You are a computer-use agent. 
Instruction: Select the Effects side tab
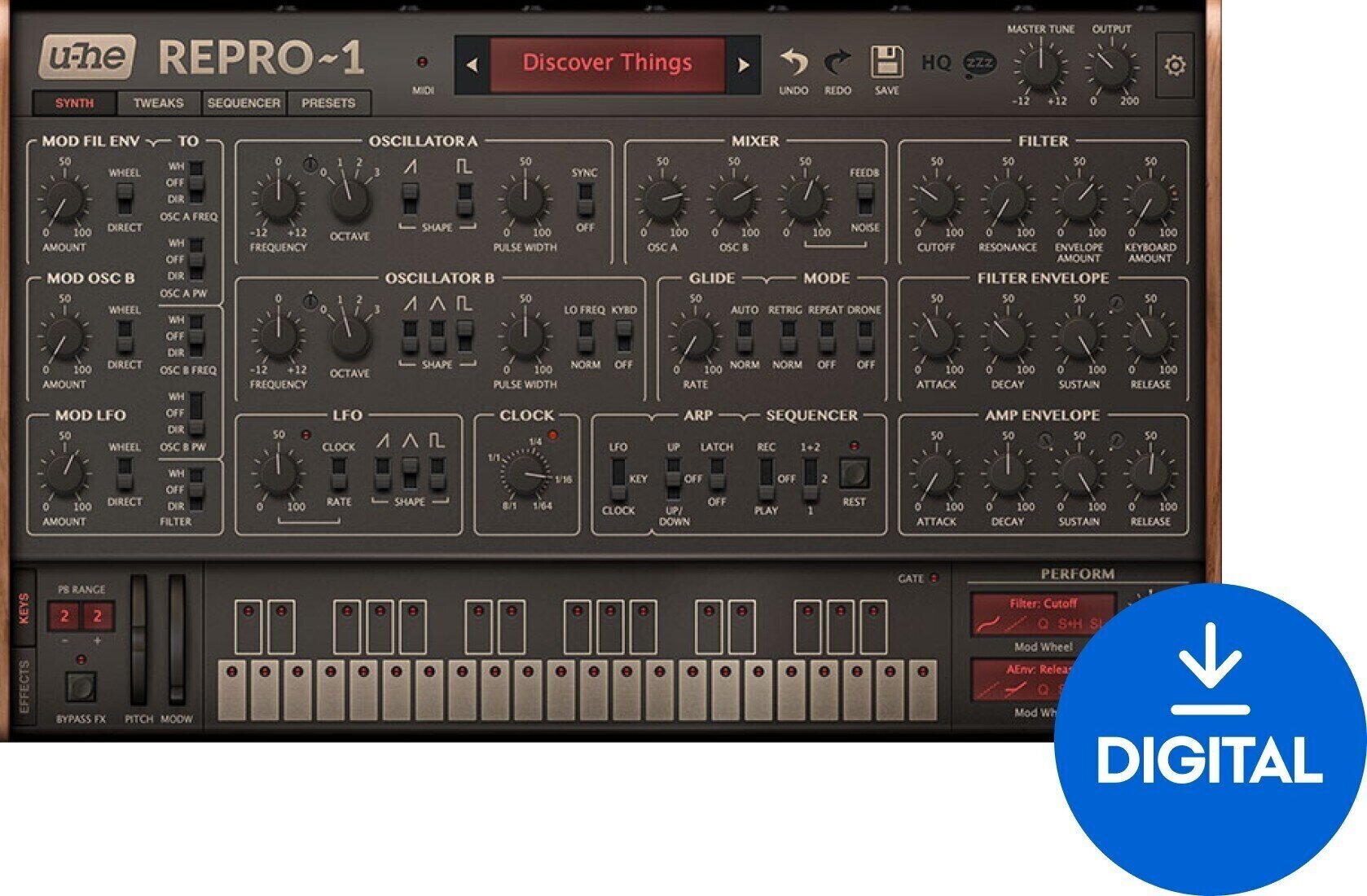pos(24,687)
